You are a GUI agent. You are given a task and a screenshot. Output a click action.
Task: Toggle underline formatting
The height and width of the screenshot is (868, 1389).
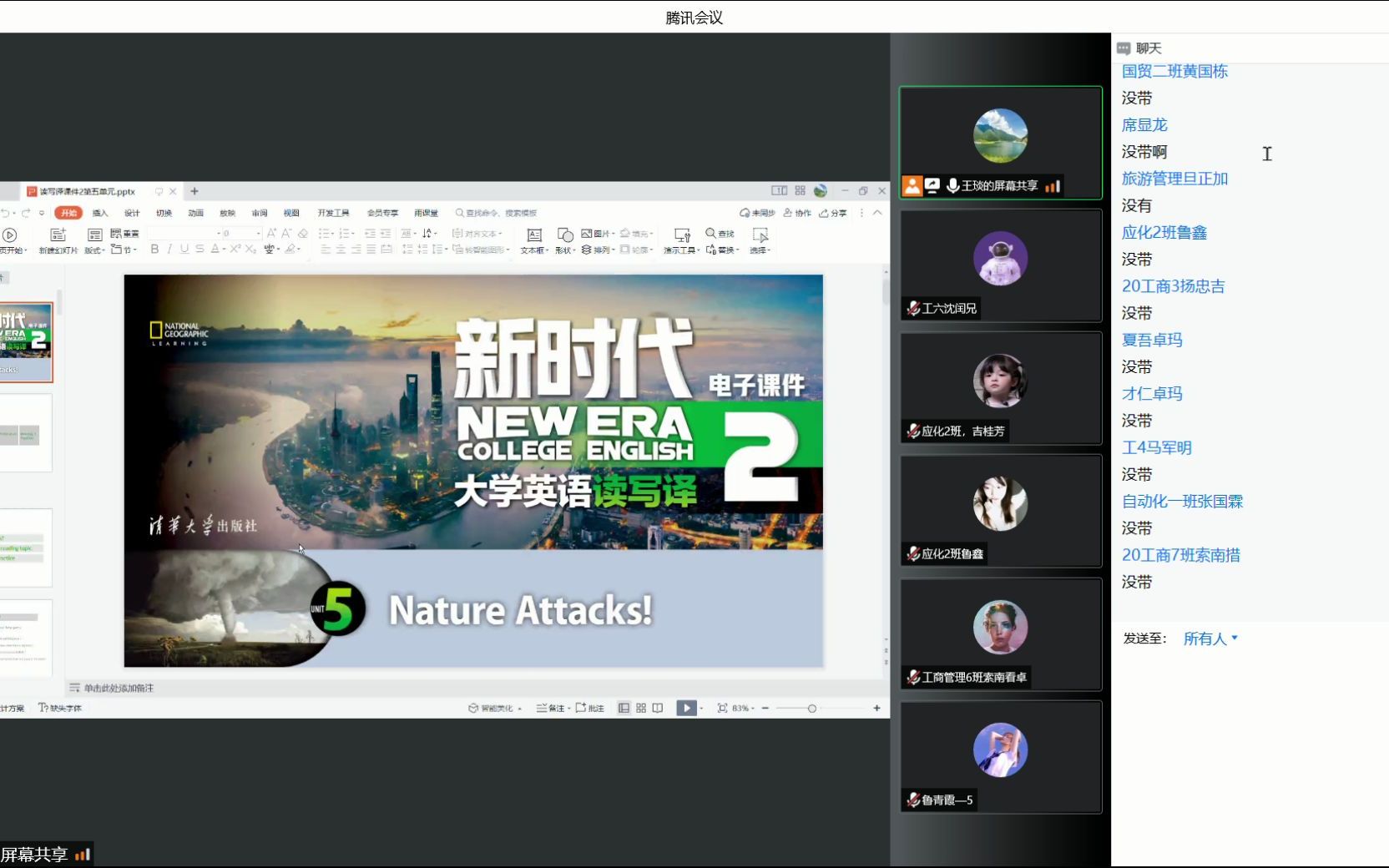(x=184, y=250)
